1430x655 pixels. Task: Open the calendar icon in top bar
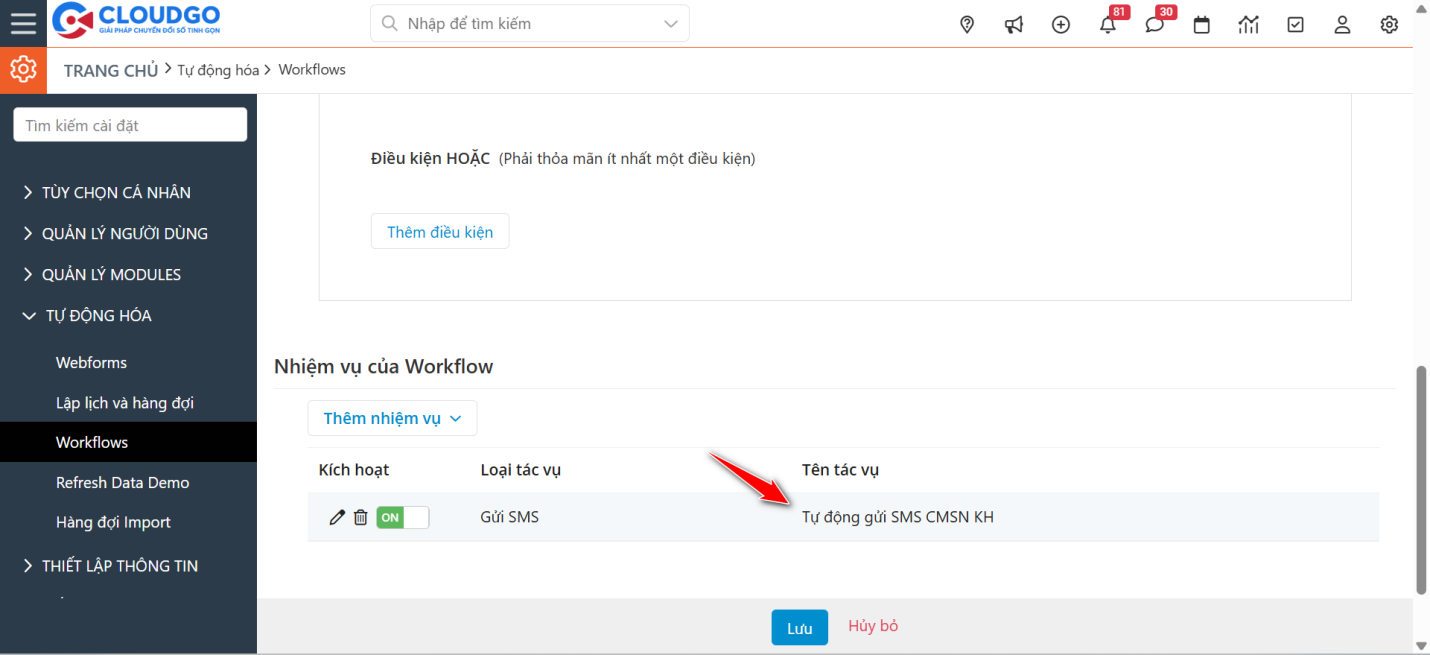tap(1201, 24)
